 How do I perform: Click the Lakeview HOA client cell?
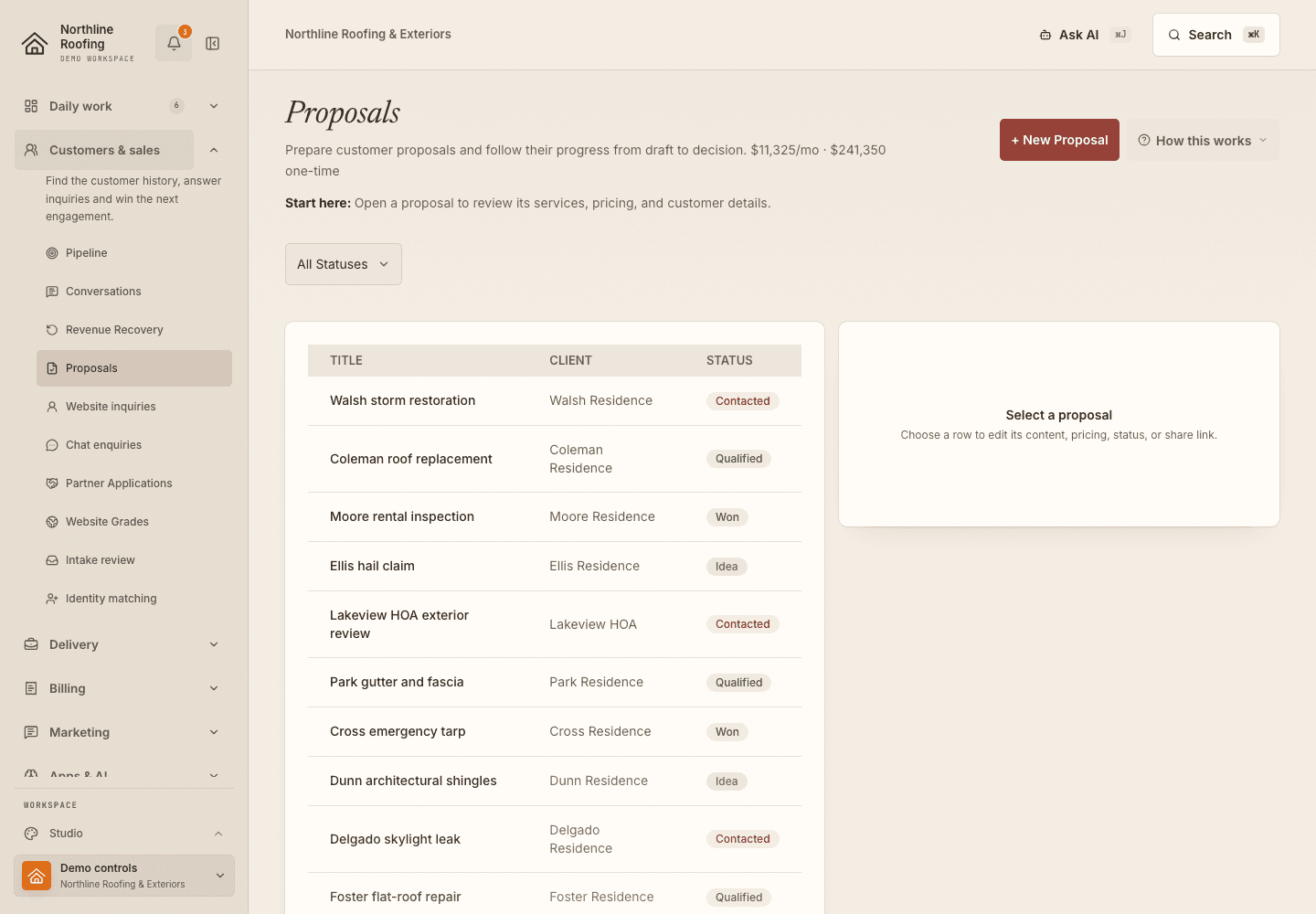pyautogui.click(x=593, y=624)
